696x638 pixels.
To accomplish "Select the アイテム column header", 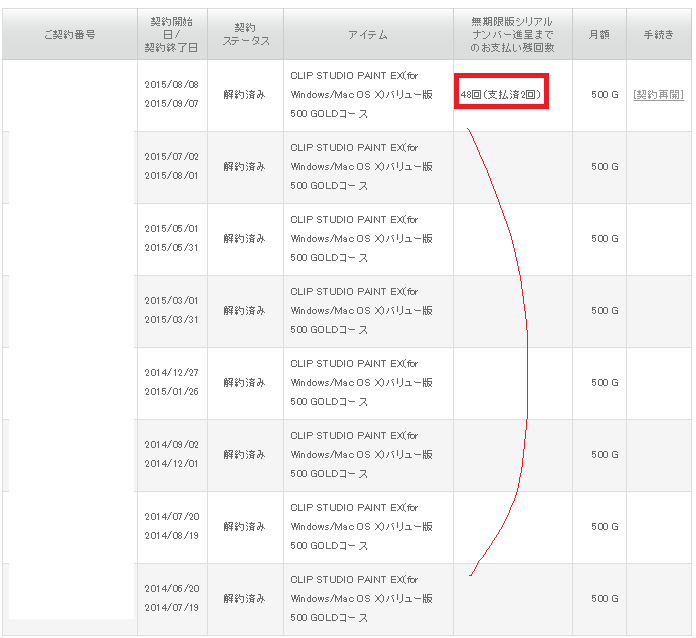I will [x=368, y=34].
